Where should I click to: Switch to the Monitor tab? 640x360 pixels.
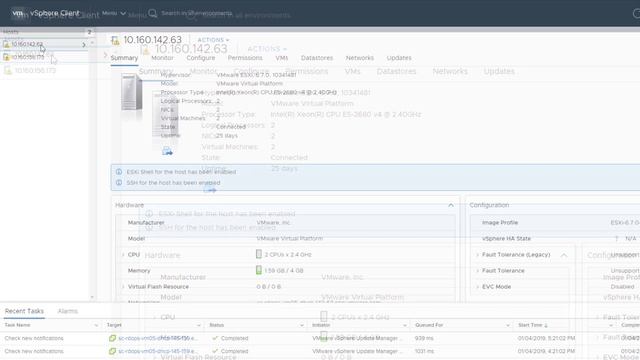pos(162,58)
